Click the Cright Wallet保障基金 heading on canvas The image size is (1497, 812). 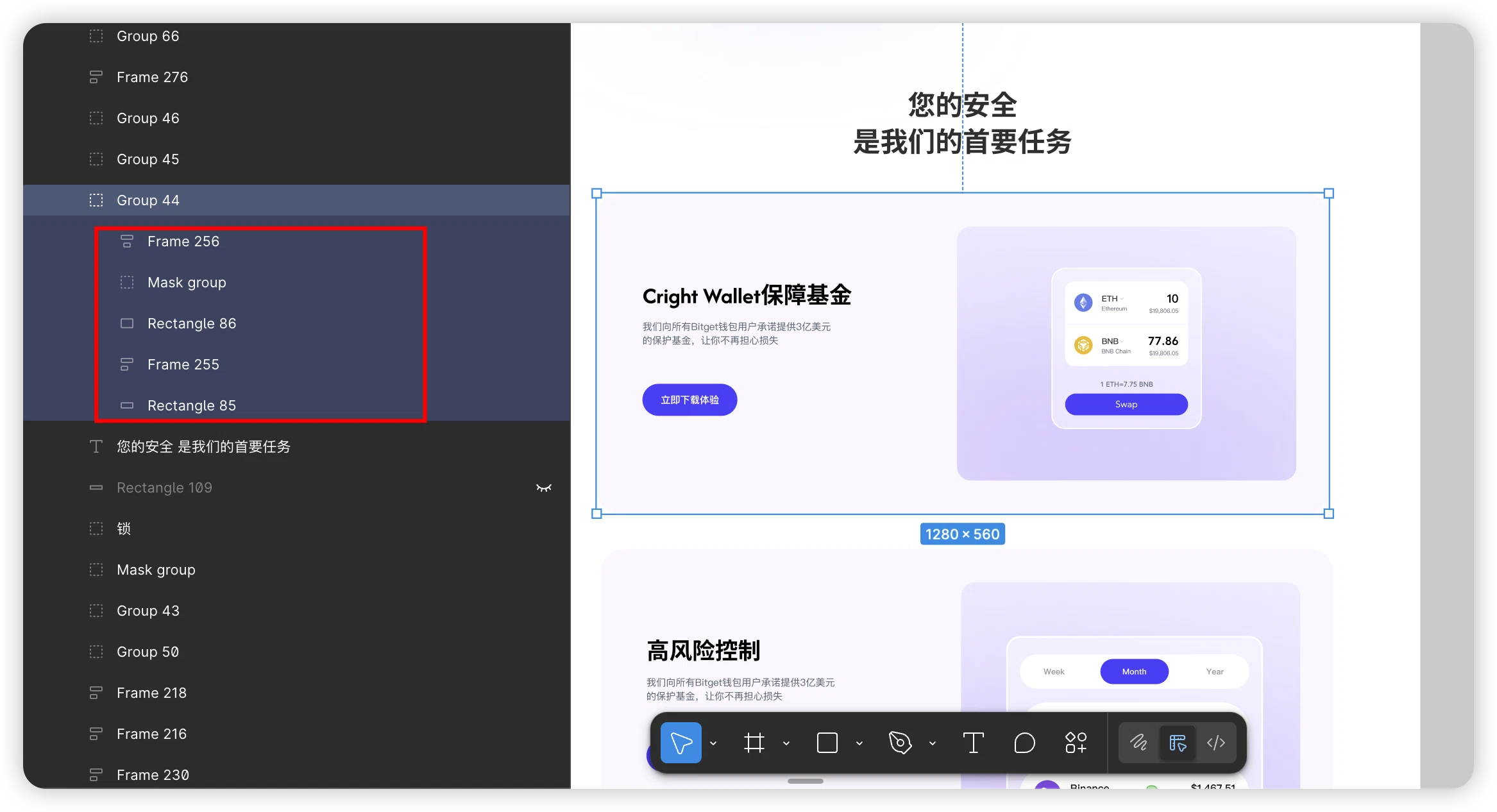point(747,296)
